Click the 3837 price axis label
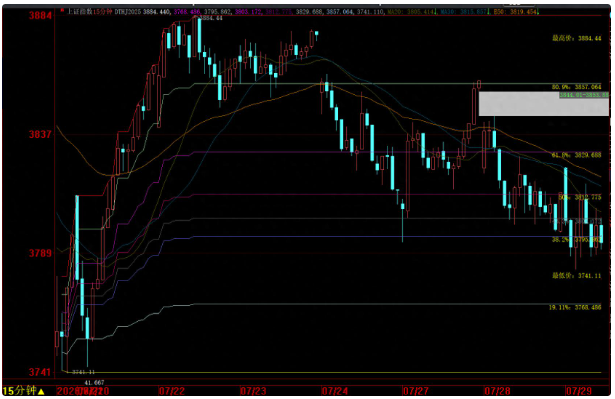The width and height of the screenshot is (615, 399). click(x=40, y=135)
